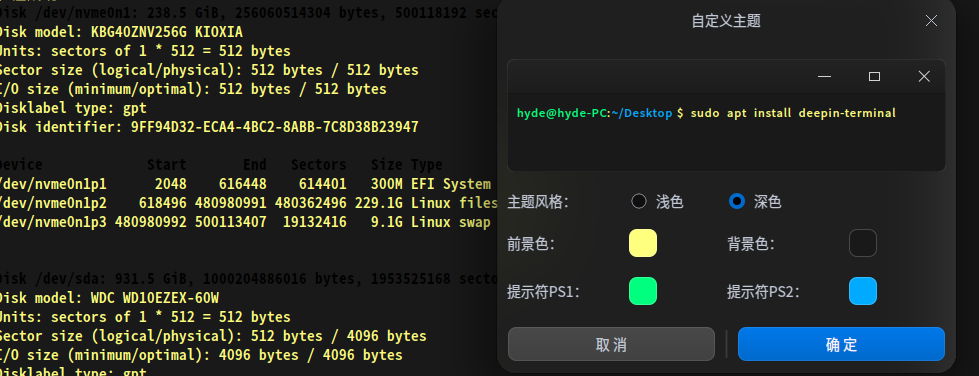Click the 背景色 label

pyautogui.click(x=750, y=244)
